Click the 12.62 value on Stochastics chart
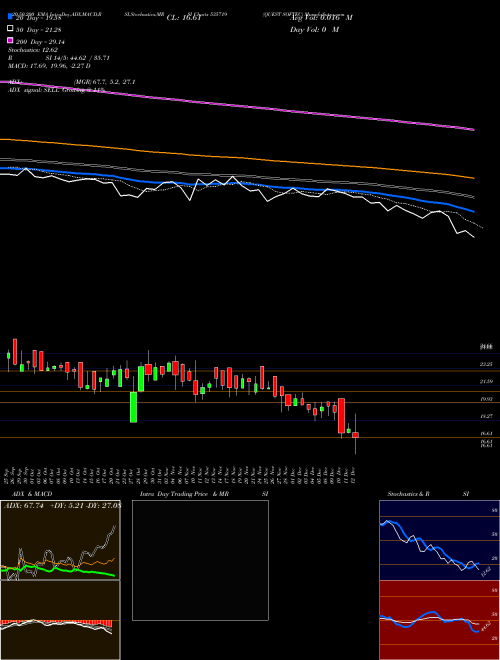The width and height of the screenshot is (500, 660). click(485, 573)
